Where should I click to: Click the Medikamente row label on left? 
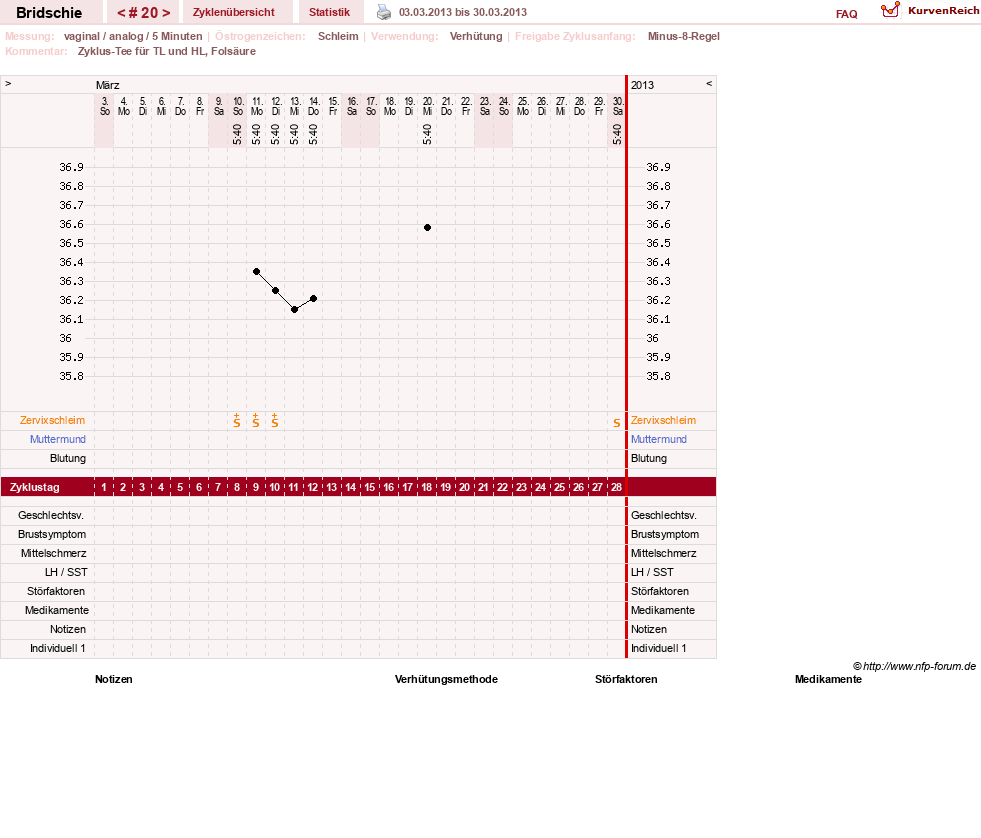(57, 610)
